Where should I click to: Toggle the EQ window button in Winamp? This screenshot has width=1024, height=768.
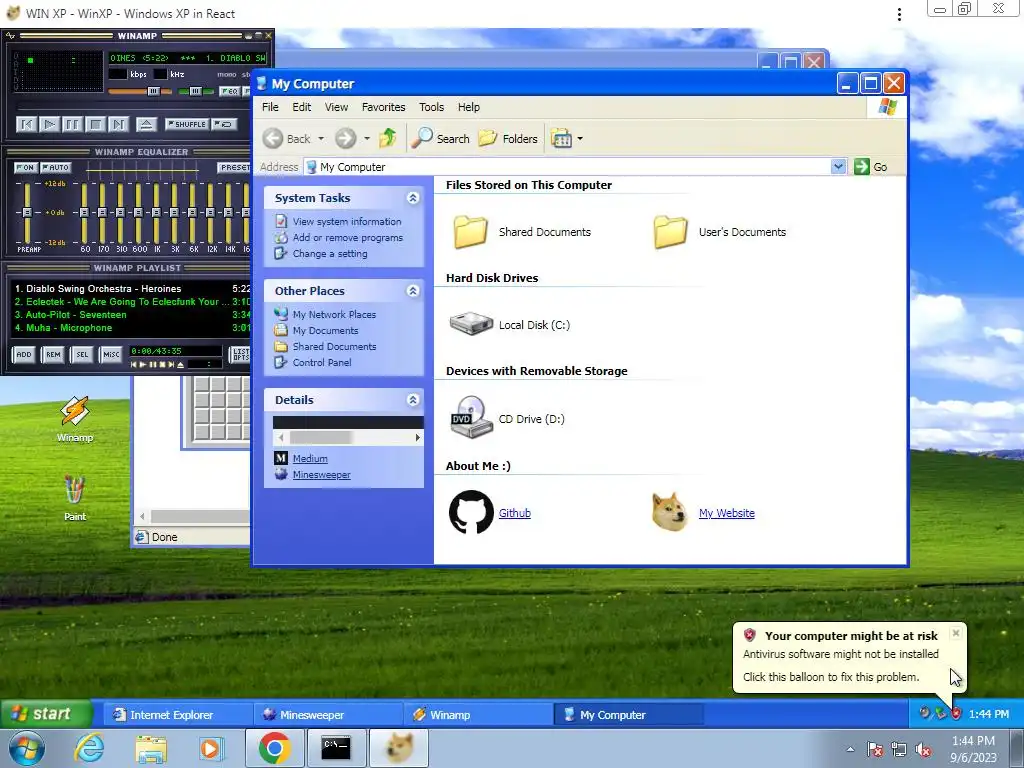tap(229, 91)
